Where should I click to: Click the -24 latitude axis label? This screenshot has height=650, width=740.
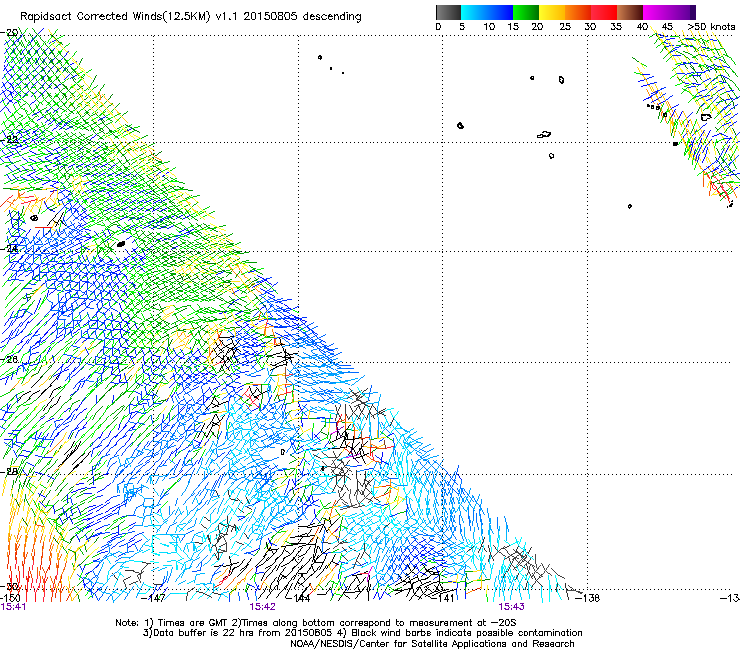click(x=9, y=248)
